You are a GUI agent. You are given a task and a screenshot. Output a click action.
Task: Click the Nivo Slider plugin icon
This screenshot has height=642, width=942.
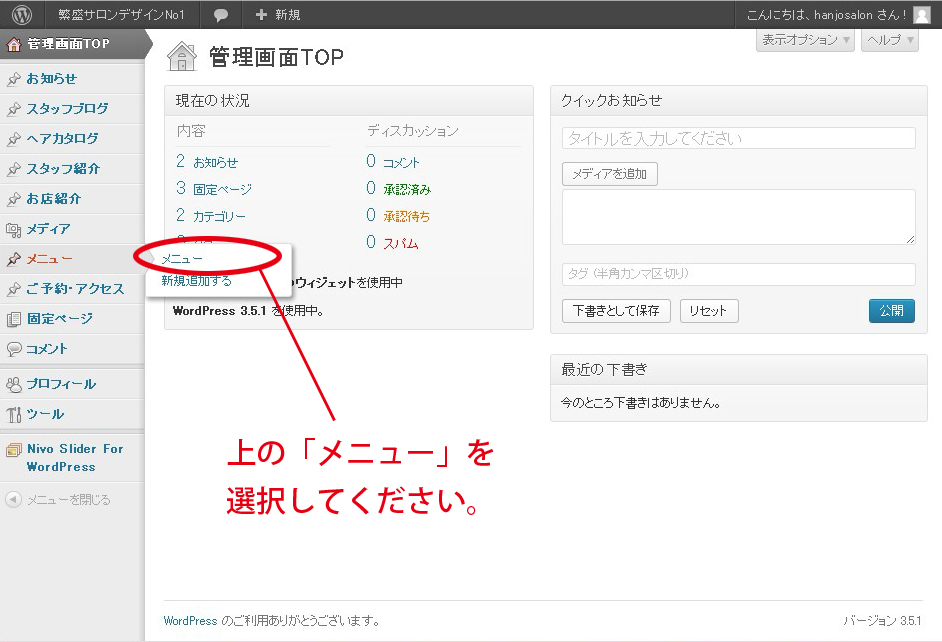[x=14, y=450]
